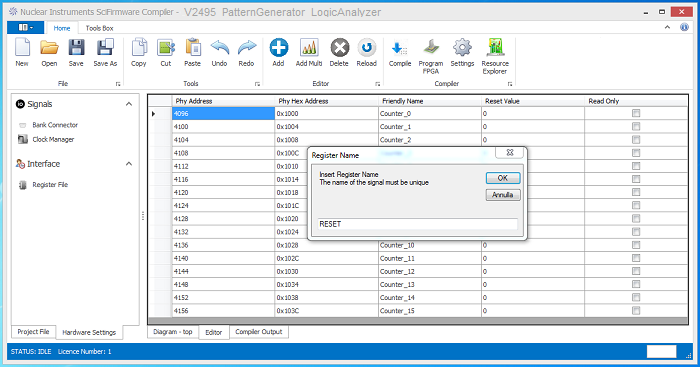The width and height of the screenshot is (700, 367).
Task: Open an existing project
Action: (49, 53)
